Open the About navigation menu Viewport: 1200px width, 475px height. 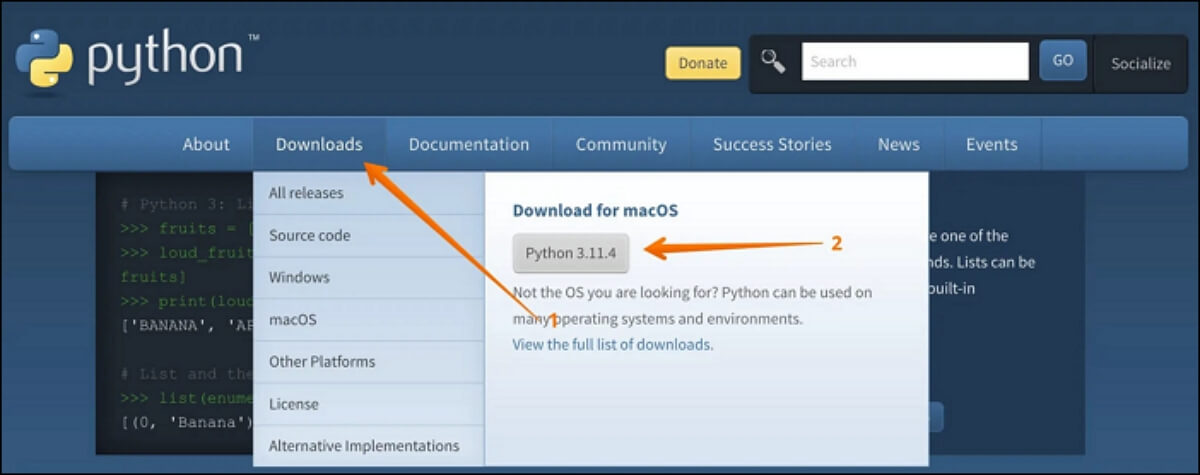(x=206, y=144)
